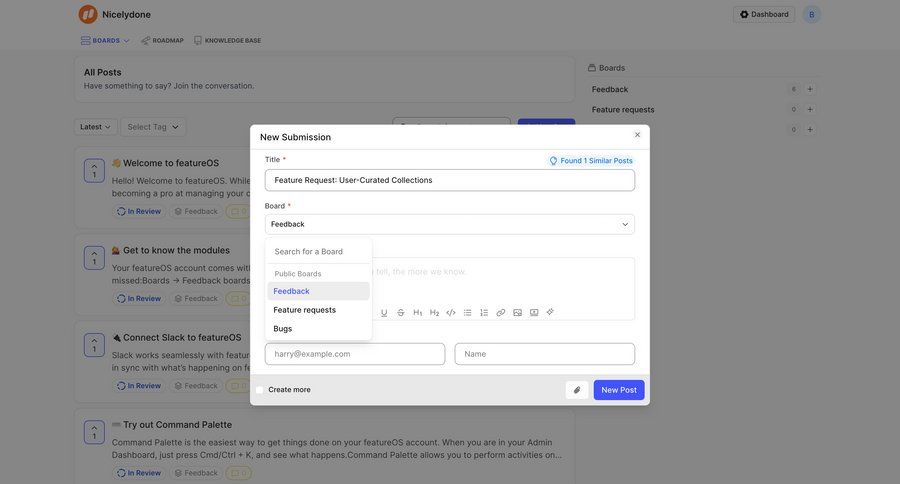
Task: Insert an image into the description
Action: 517,312
